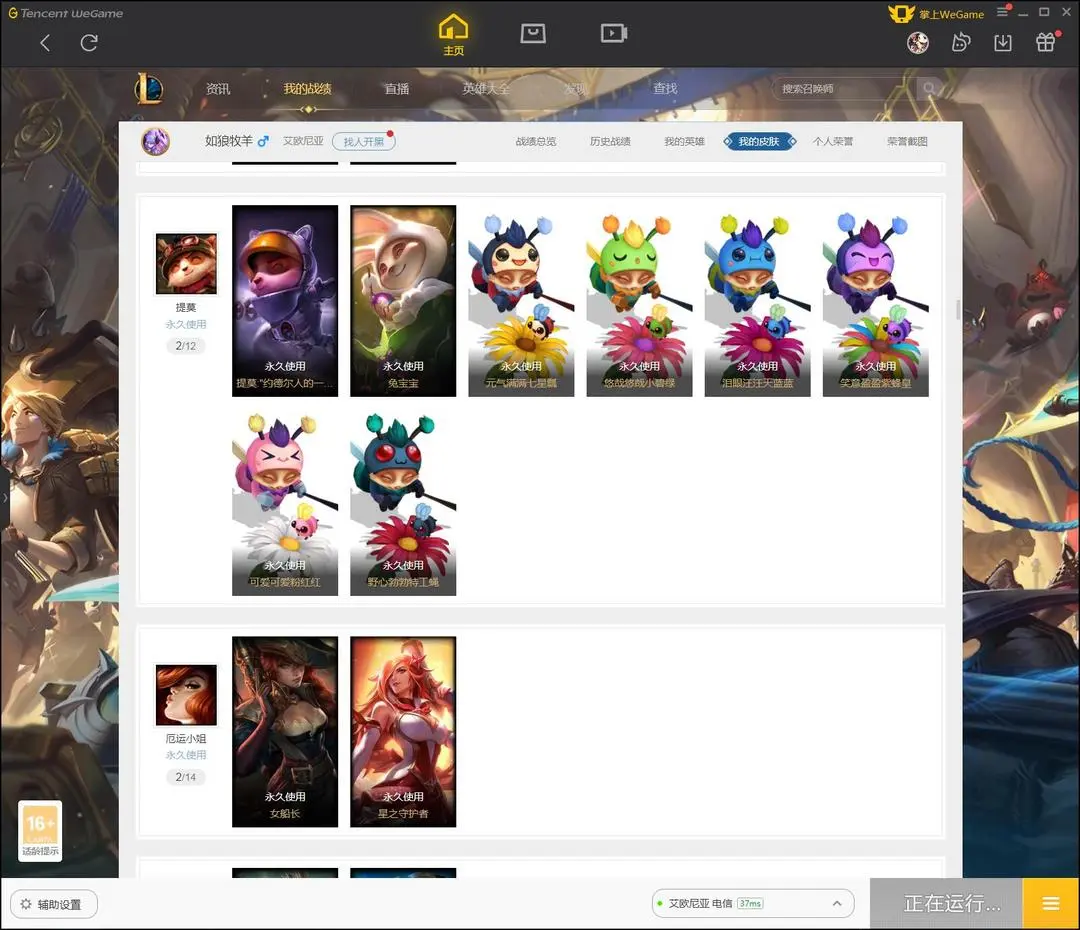Go back with the left arrow icon
The width and height of the screenshot is (1080, 930).
coord(45,43)
